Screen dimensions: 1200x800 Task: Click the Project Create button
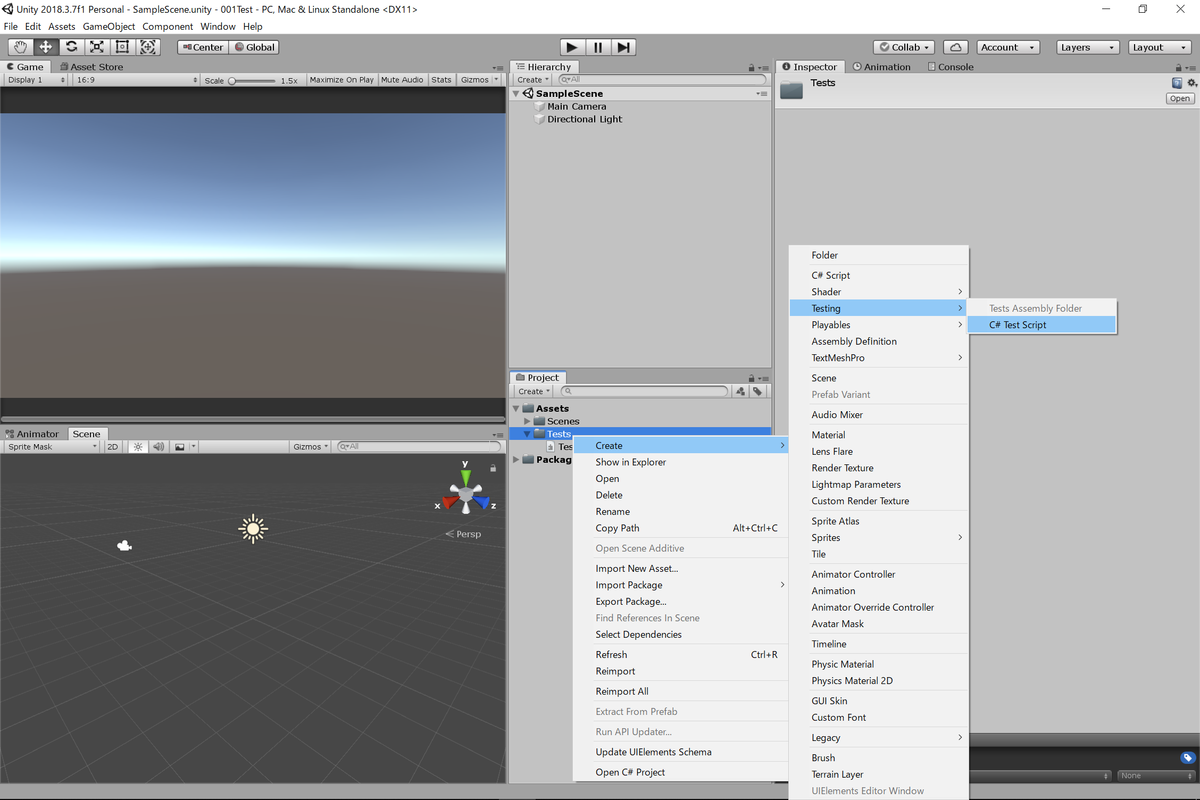tap(533, 392)
